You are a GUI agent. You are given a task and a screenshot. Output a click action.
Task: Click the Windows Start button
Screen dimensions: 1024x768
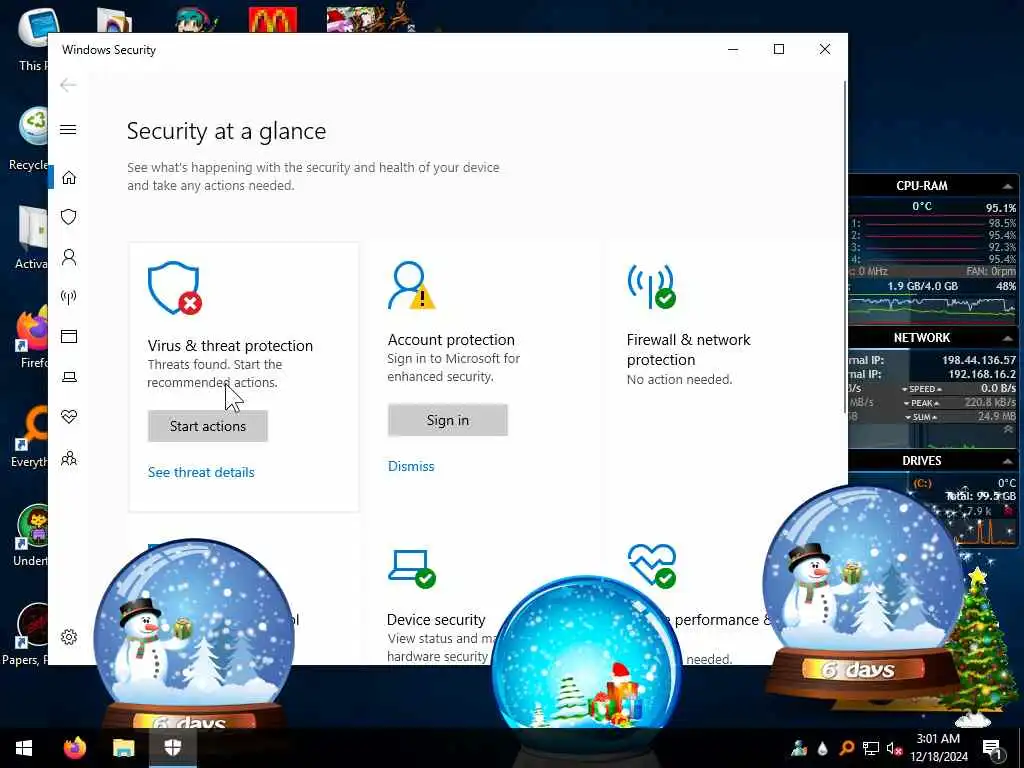(x=24, y=748)
